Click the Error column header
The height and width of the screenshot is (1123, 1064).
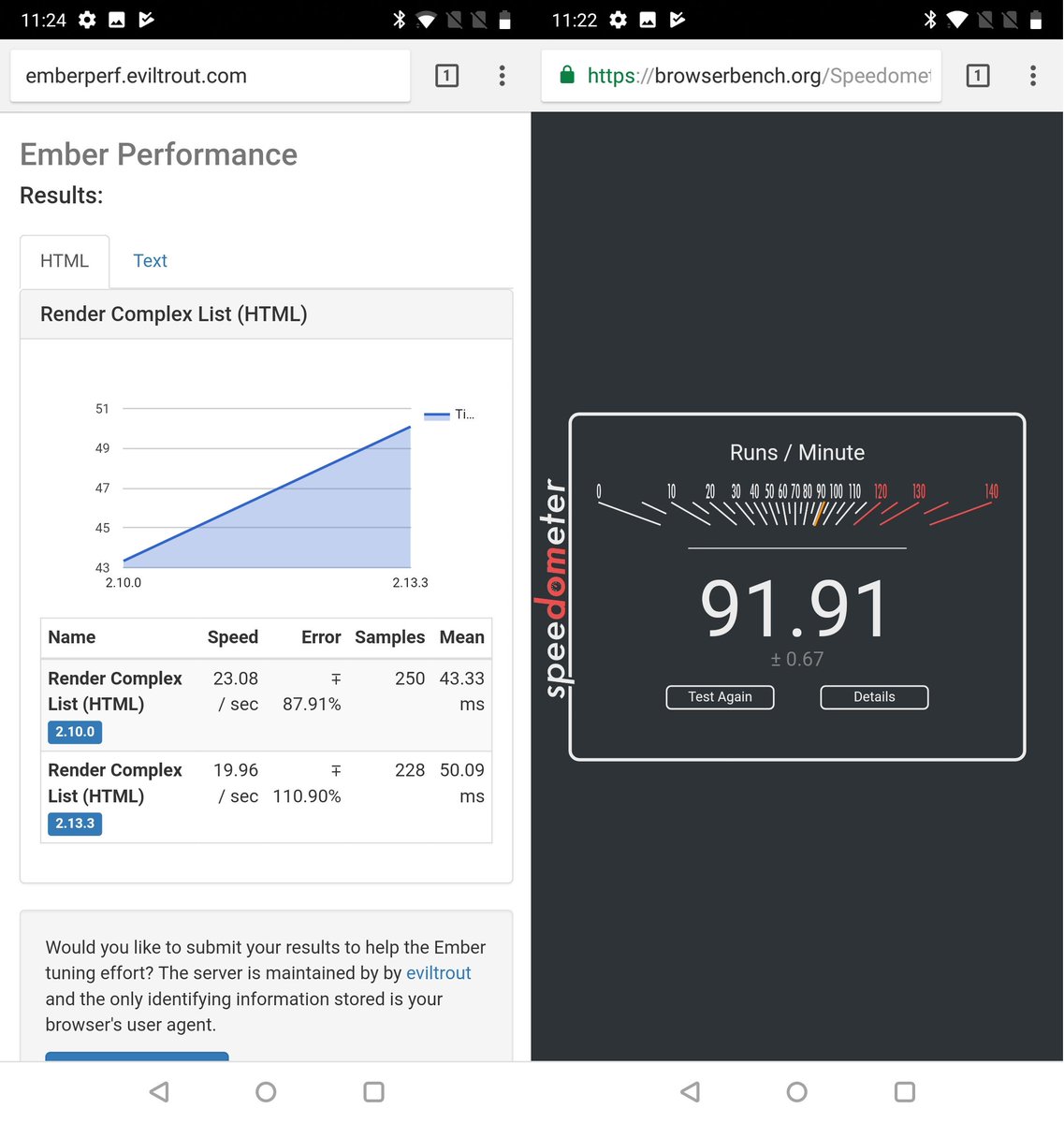point(321,637)
